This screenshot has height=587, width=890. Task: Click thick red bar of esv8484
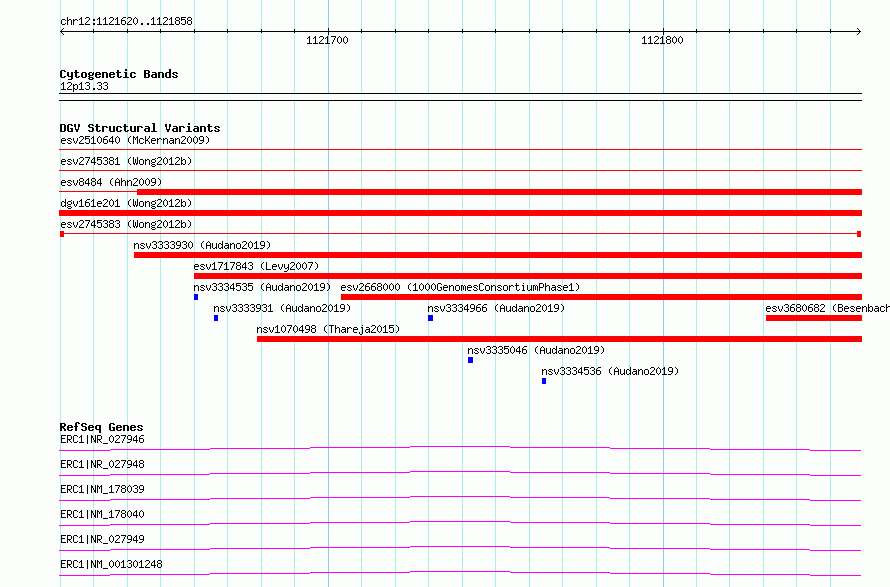pos(499,192)
